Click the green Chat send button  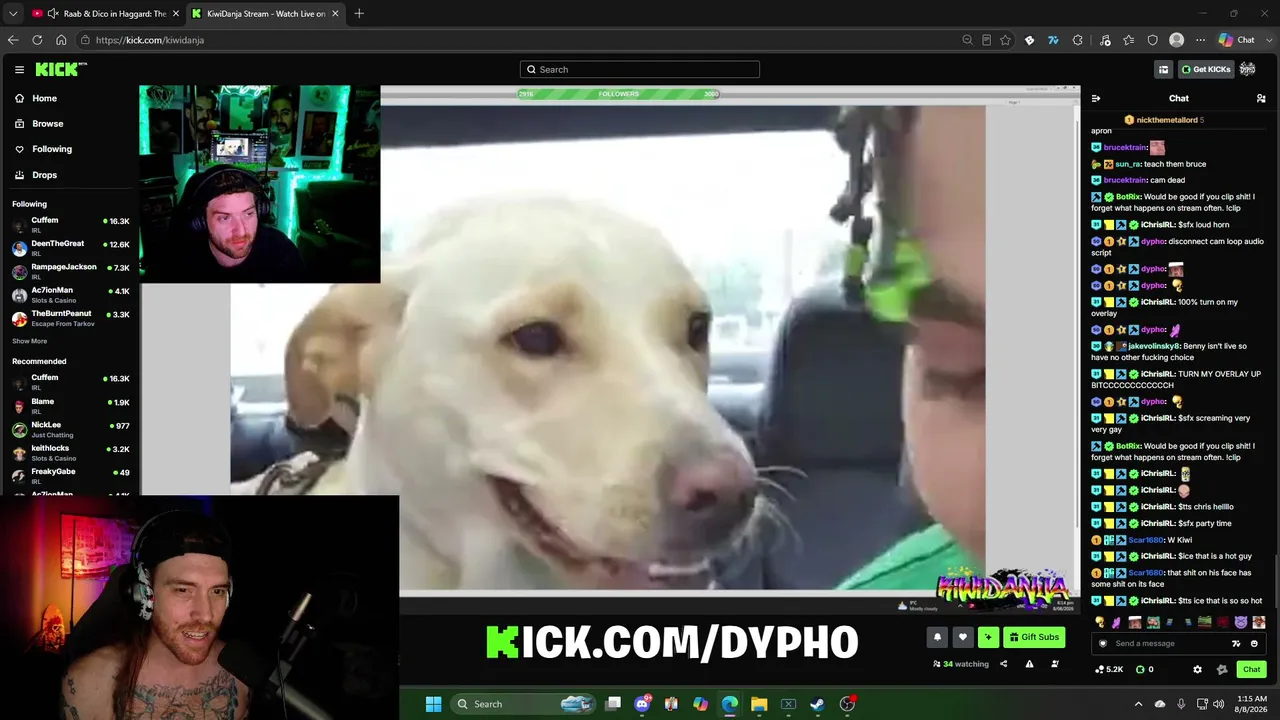[x=1251, y=669]
